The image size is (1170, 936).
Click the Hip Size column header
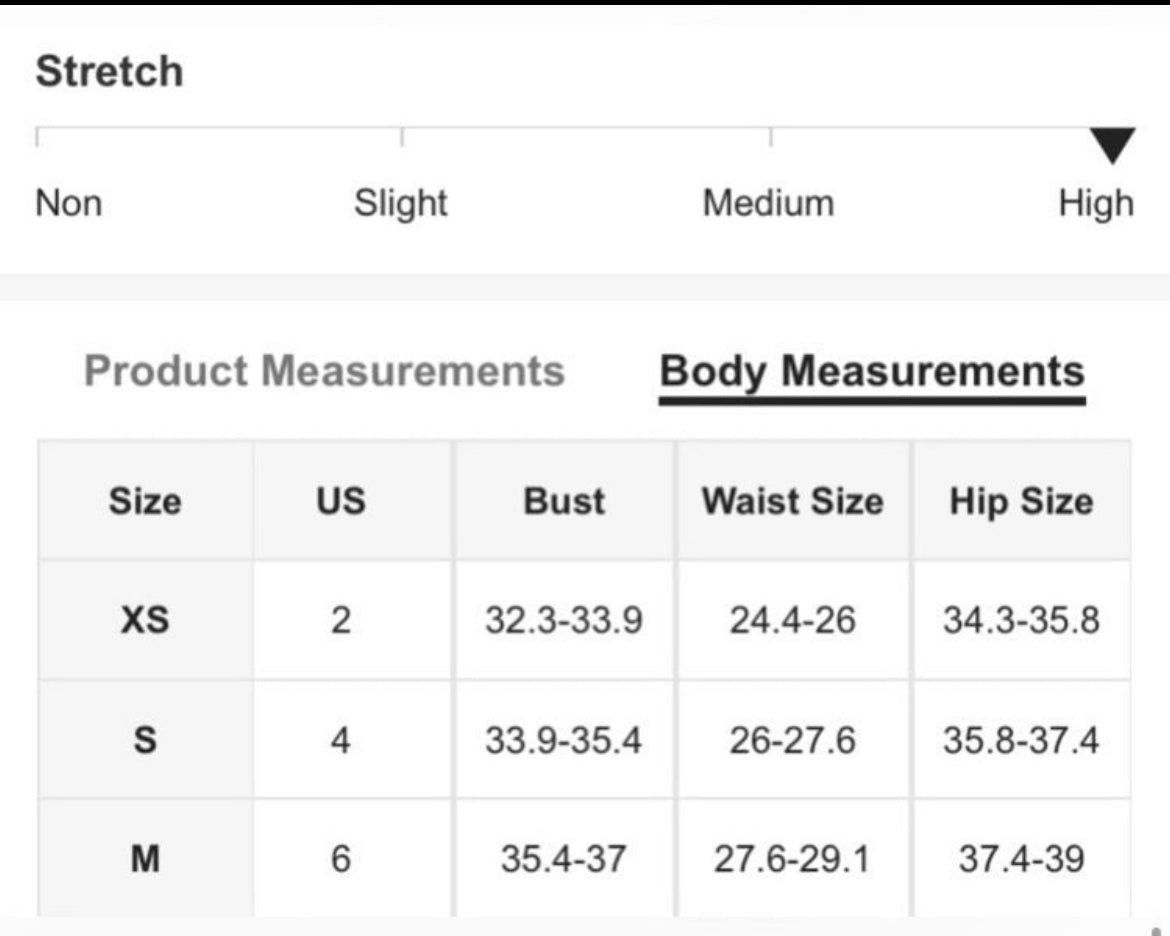(1022, 500)
